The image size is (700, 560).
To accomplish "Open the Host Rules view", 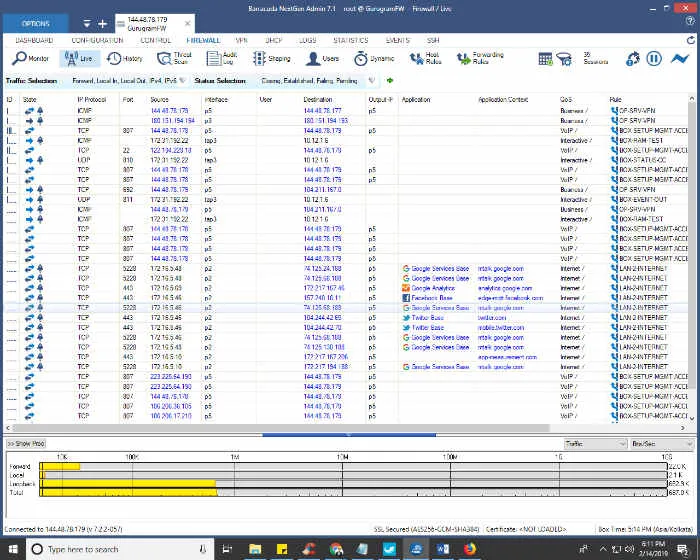I will pyautogui.click(x=425, y=58).
